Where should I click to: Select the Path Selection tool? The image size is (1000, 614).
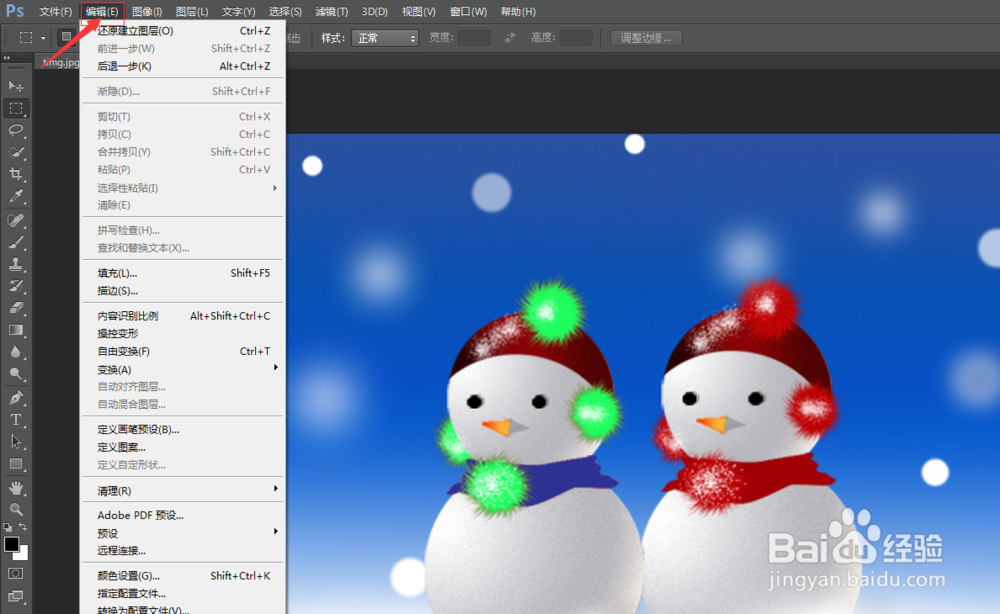[x=16, y=441]
